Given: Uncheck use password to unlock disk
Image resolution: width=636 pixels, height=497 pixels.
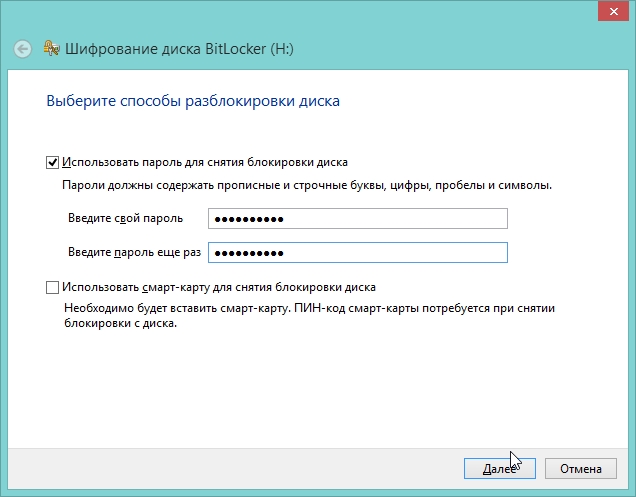Looking at the screenshot, I should point(52,162).
